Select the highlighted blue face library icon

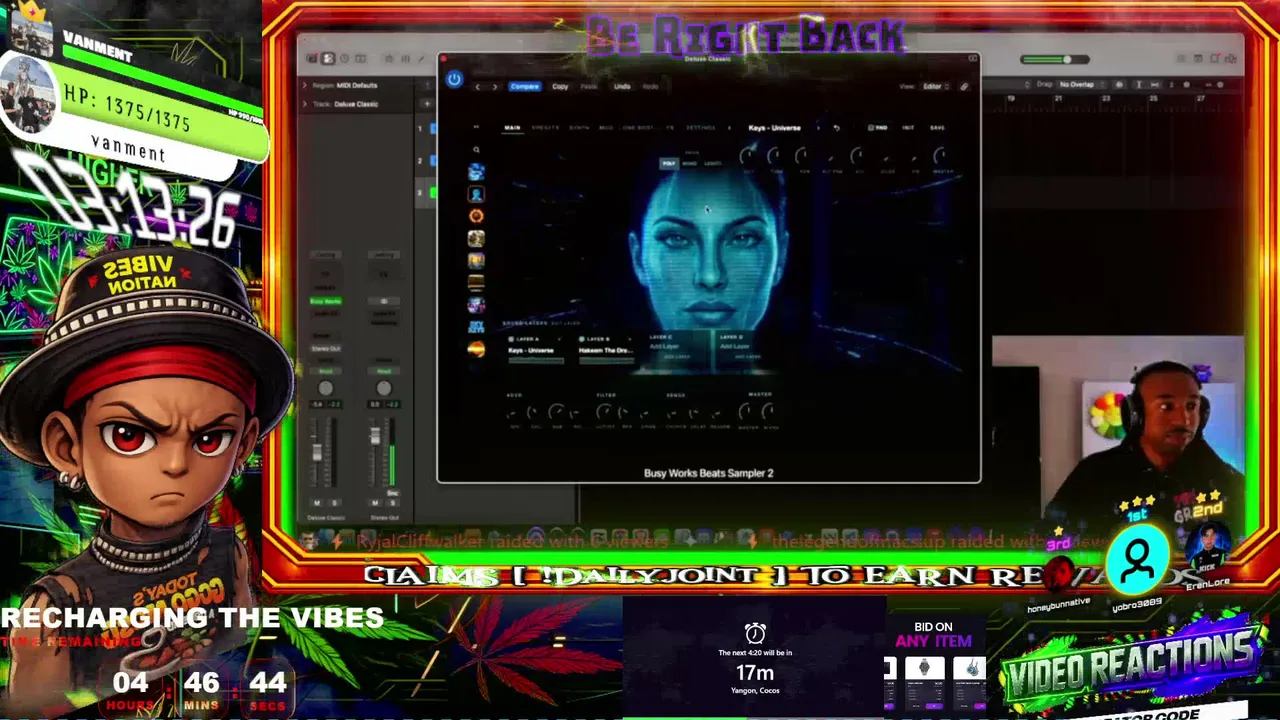pos(476,194)
